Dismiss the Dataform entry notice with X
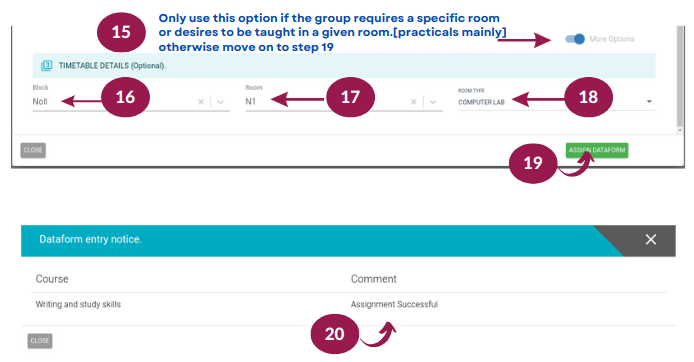This screenshot has width=694, height=362. click(x=651, y=239)
